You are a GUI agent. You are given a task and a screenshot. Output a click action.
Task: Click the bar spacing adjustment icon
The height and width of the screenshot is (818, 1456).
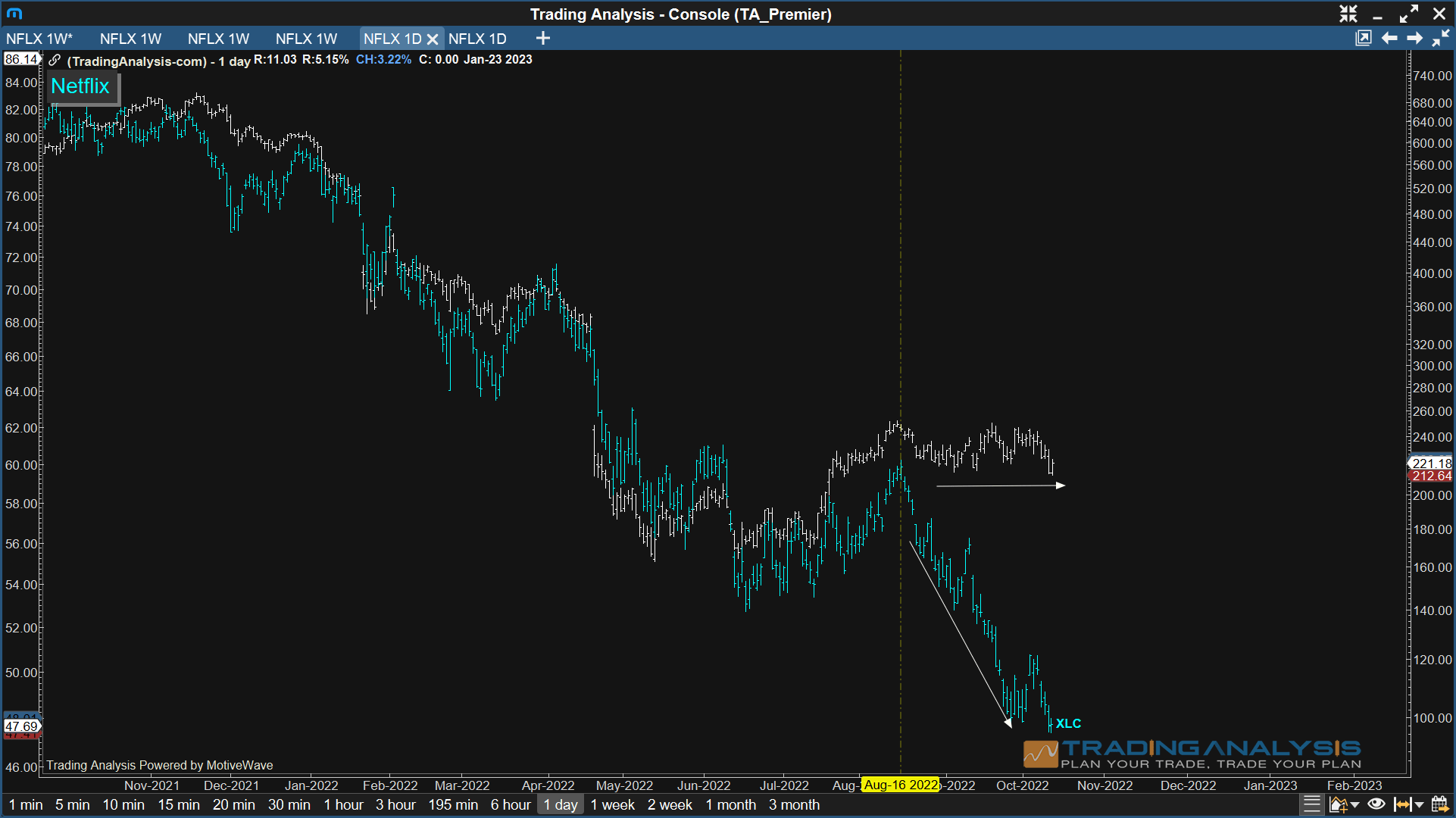pos(1402,804)
